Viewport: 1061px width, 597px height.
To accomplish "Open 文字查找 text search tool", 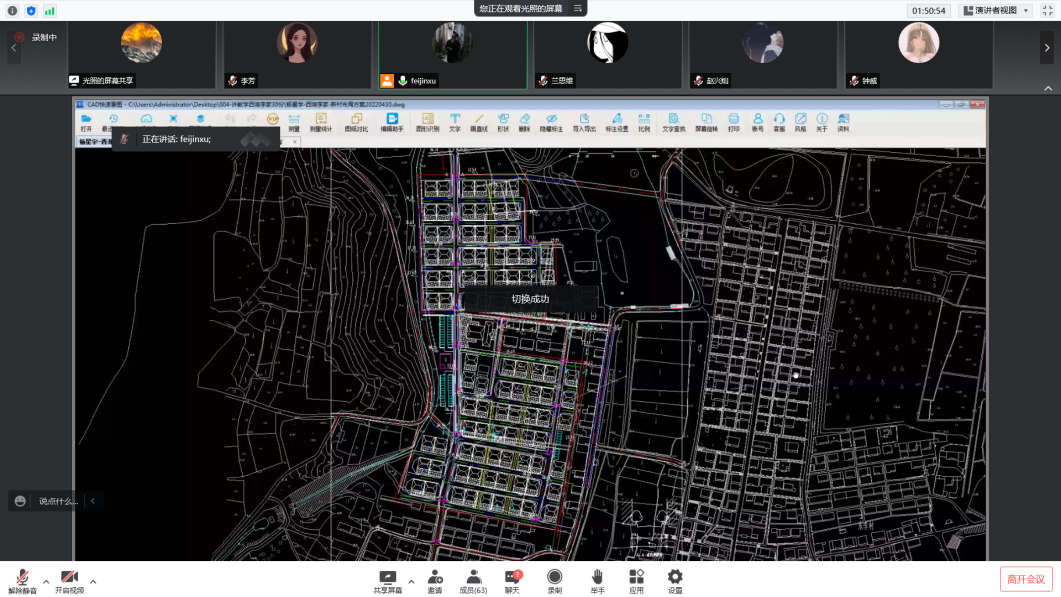I will click(x=674, y=122).
